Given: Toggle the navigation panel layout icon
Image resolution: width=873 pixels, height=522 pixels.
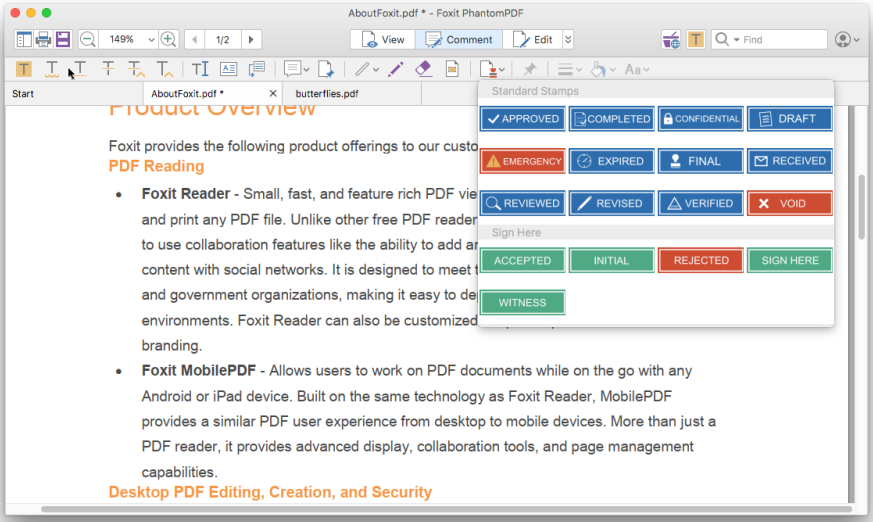Looking at the screenshot, I should (x=24, y=40).
